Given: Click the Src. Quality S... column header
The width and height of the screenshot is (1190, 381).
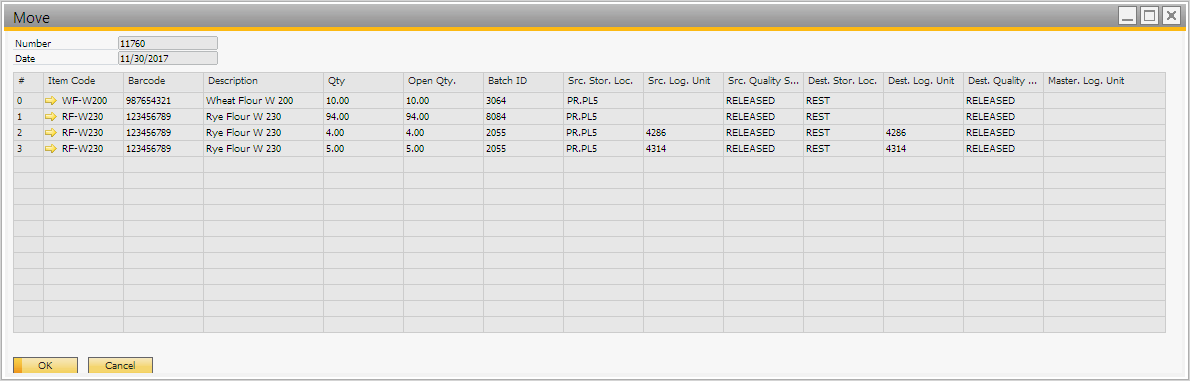Looking at the screenshot, I should (763, 81).
